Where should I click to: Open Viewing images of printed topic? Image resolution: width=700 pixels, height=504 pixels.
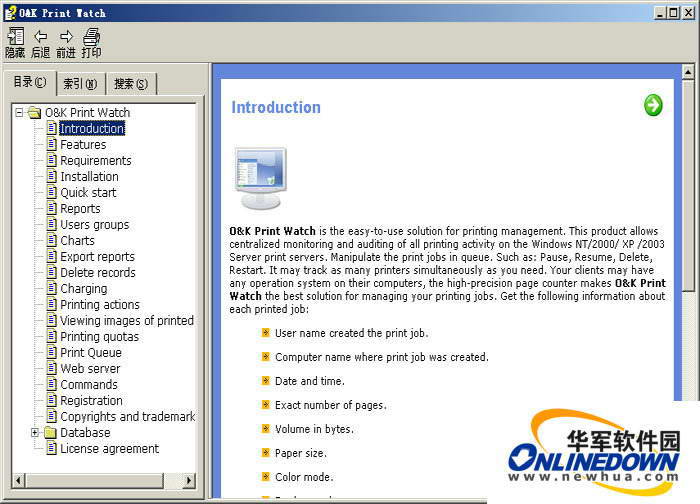pyautogui.click(x=127, y=321)
